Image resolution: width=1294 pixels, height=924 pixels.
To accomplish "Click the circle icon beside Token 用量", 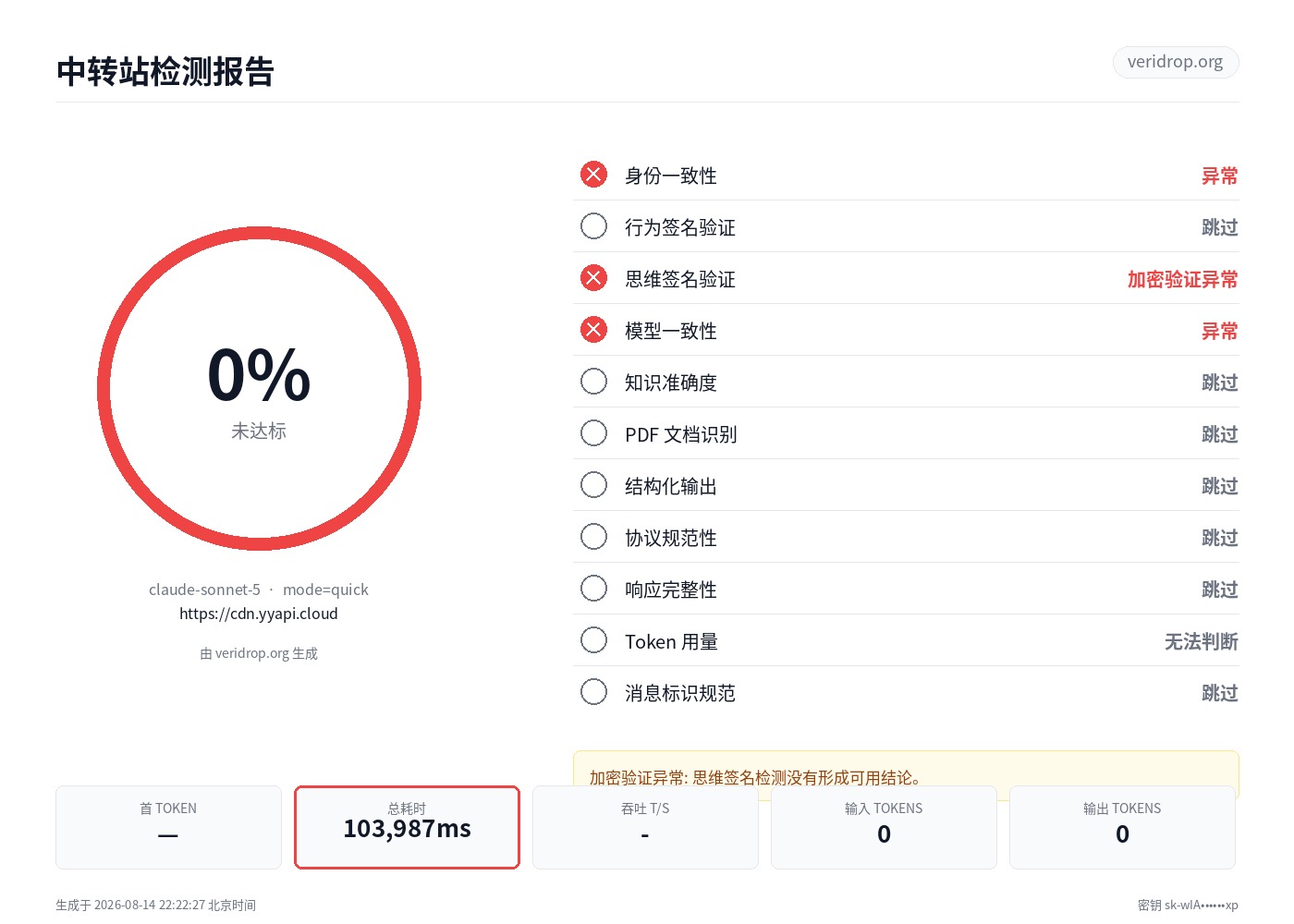I will (593, 640).
